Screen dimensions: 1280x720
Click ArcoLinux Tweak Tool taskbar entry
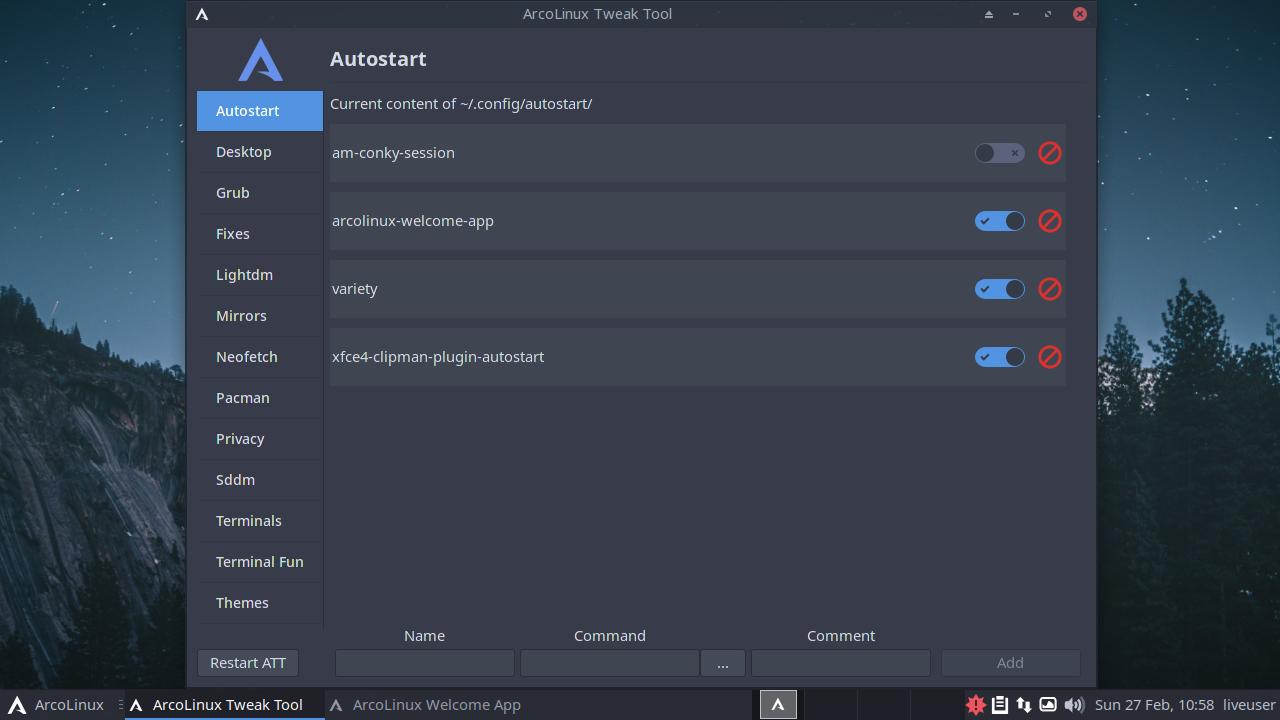pyautogui.click(x=225, y=705)
